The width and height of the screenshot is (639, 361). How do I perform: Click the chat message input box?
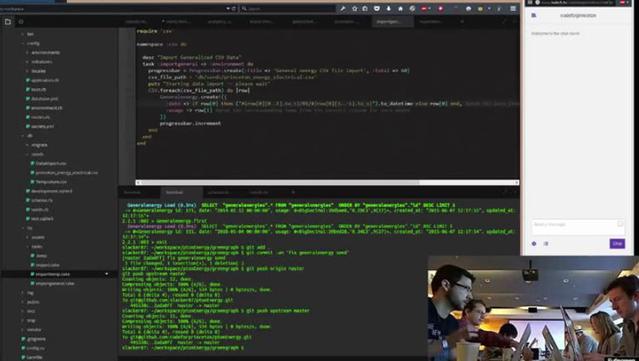point(578,227)
